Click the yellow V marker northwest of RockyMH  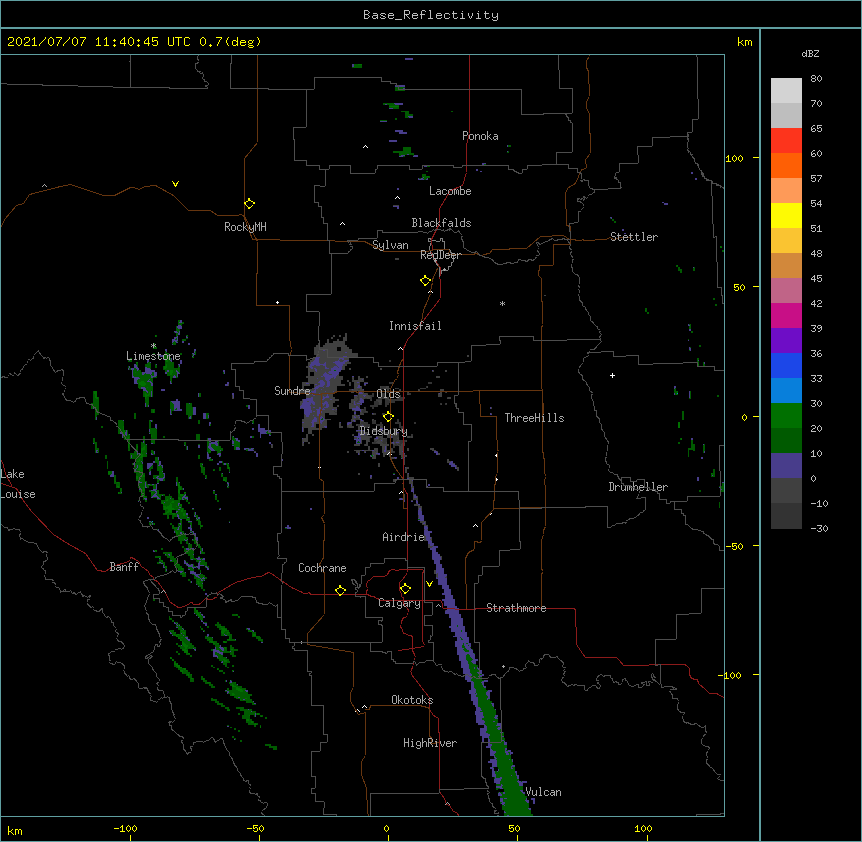[175, 184]
